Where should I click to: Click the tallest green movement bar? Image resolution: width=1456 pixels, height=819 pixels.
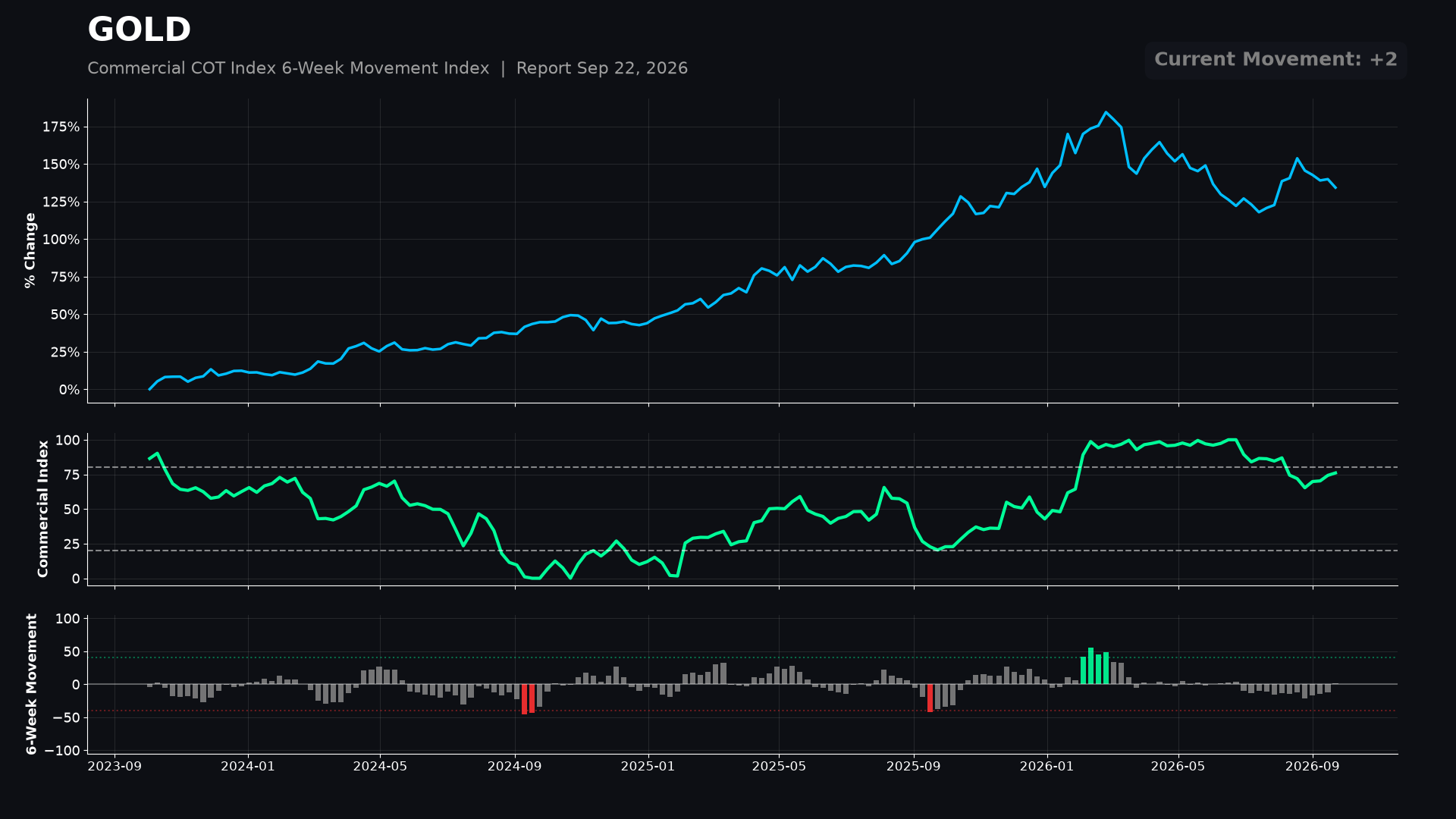[x=1090, y=666]
